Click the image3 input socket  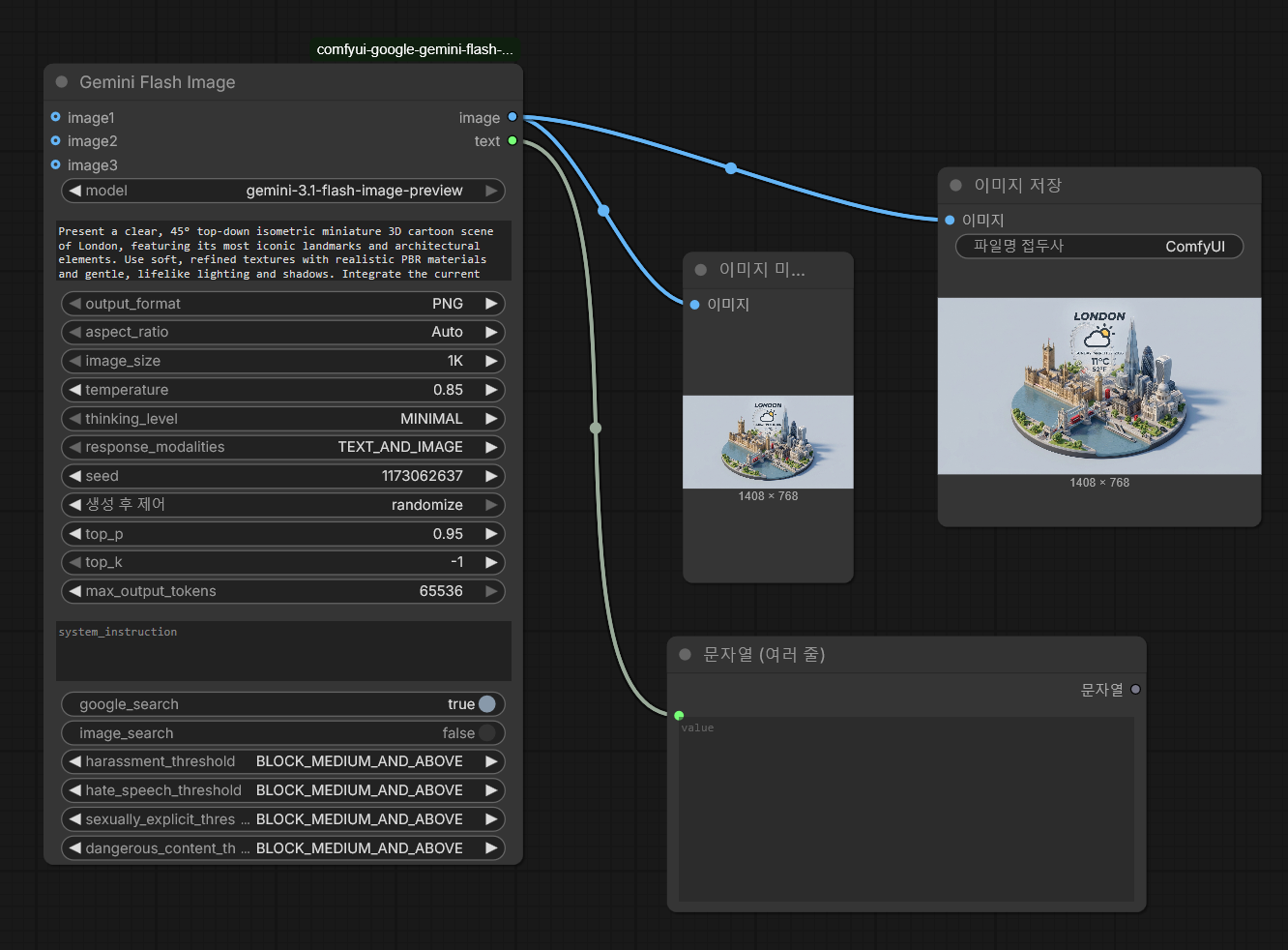55,164
